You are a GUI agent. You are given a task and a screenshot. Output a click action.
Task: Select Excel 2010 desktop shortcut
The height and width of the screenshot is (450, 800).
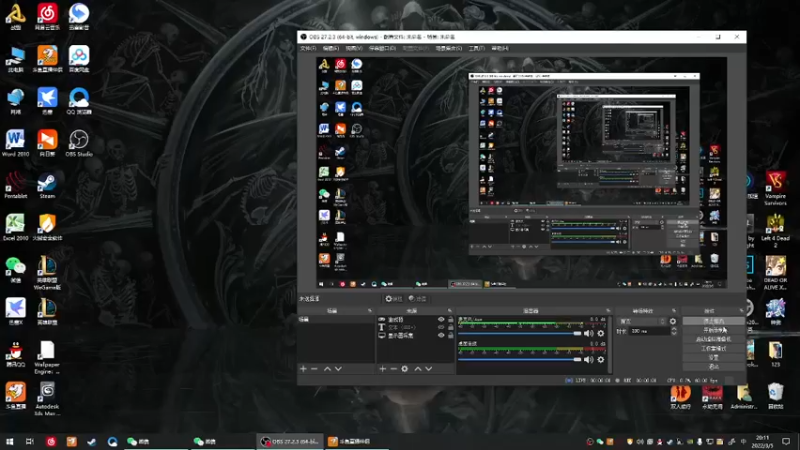15,228
